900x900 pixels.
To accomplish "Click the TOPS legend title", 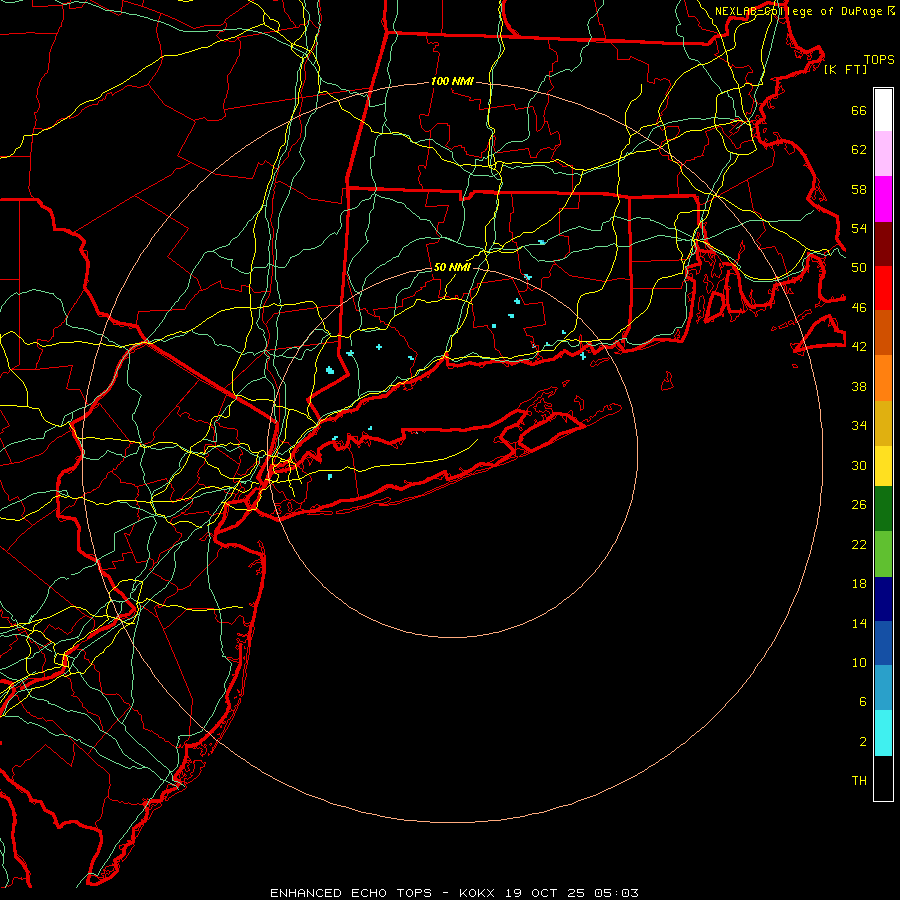I will coord(879,59).
